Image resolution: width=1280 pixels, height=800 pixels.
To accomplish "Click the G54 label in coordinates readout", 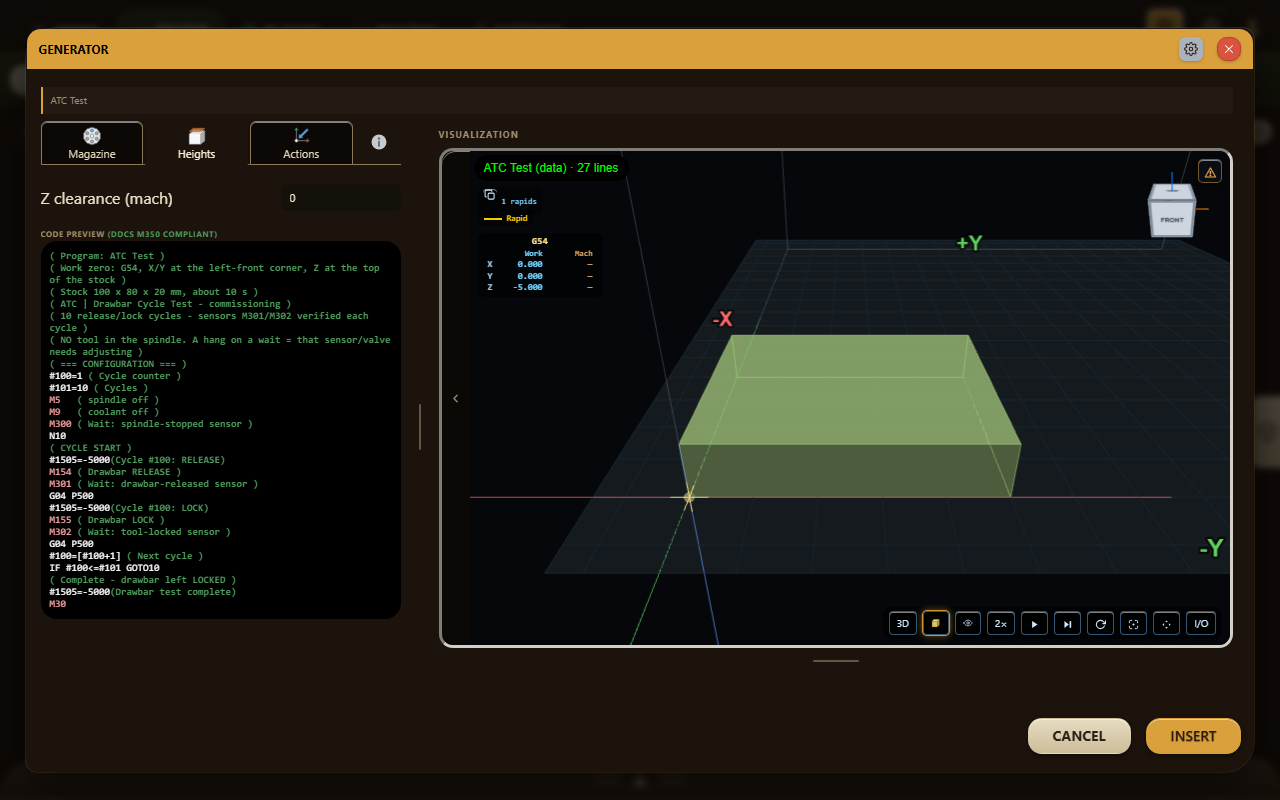I will pos(540,241).
